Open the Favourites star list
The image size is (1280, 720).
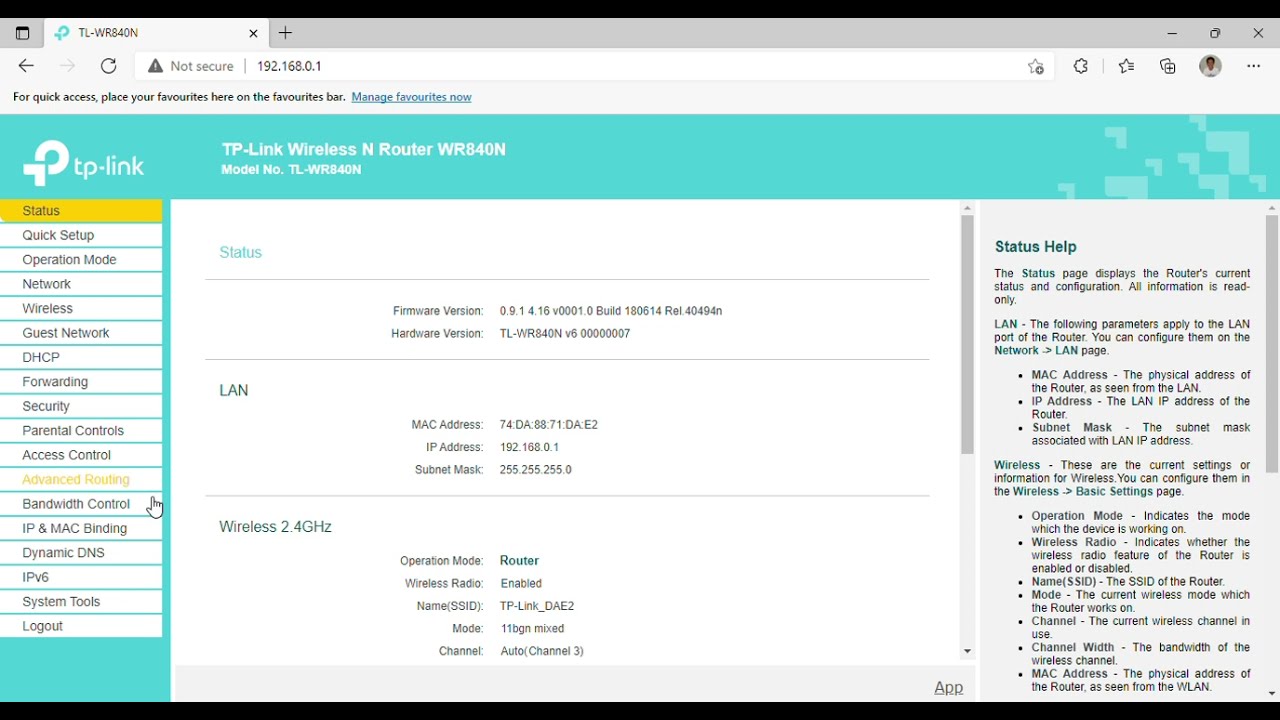1127,66
